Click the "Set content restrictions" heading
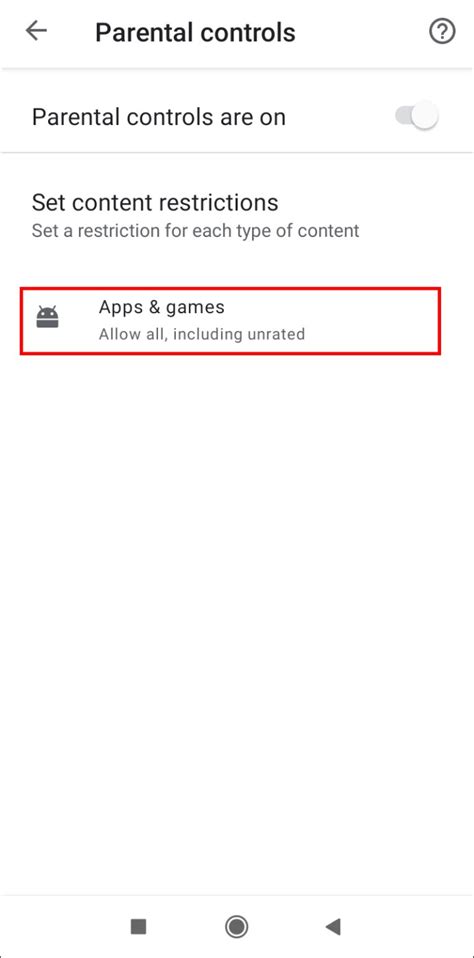Viewport: 474px width, 958px height. [x=155, y=202]
